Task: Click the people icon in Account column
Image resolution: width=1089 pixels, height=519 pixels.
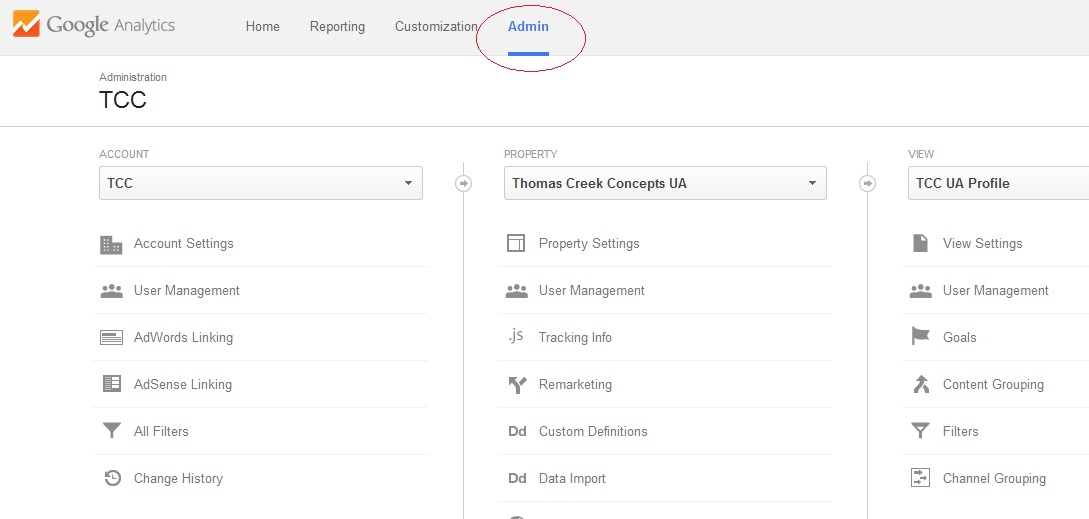Action: (111, 291)
